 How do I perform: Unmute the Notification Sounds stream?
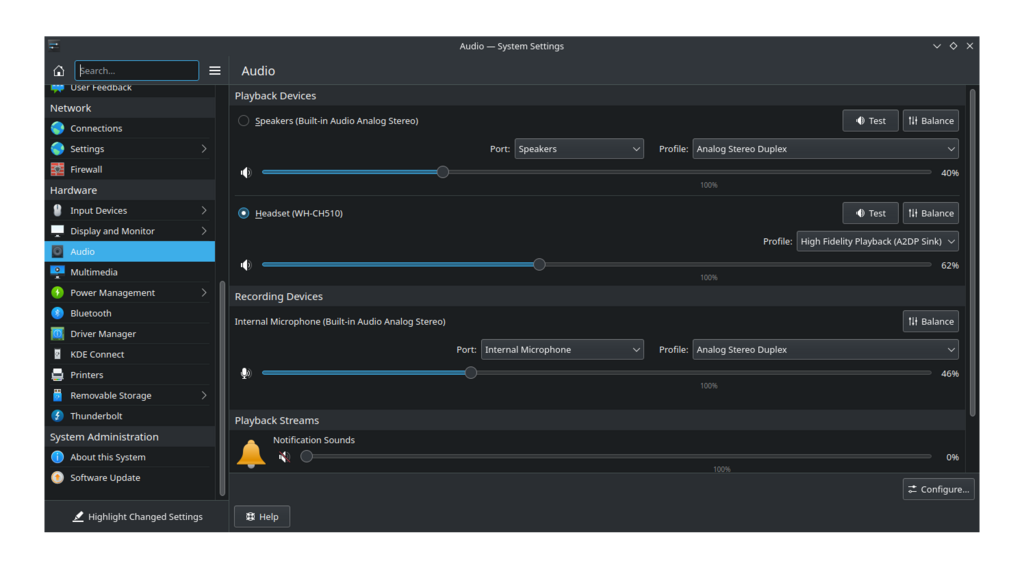coord(284,457)
